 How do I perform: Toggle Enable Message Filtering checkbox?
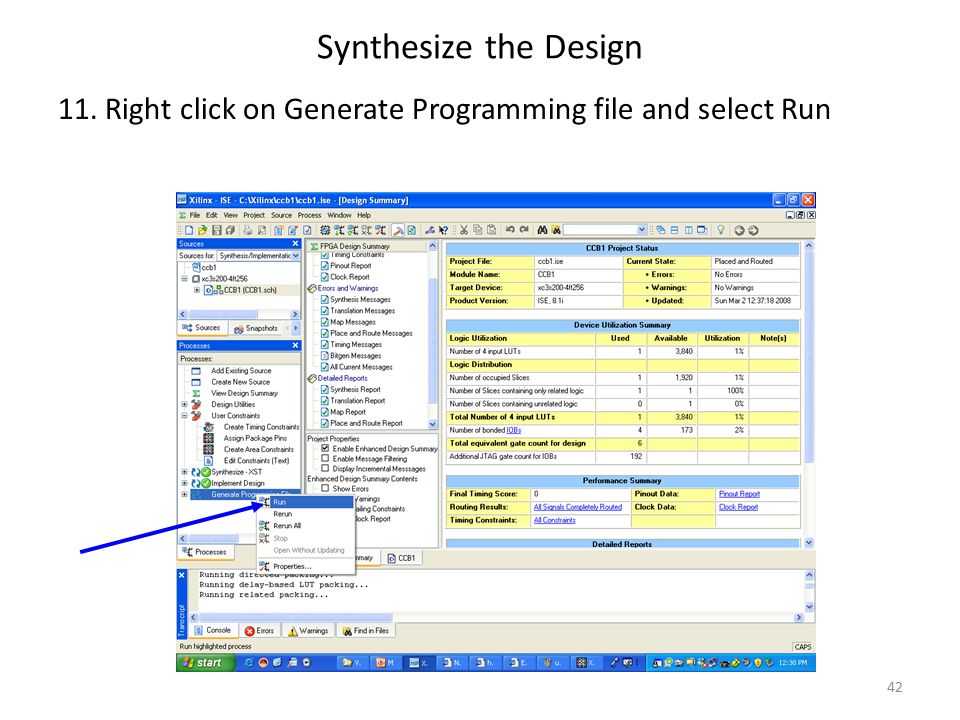pyautogui.click(x=325, y=458)
